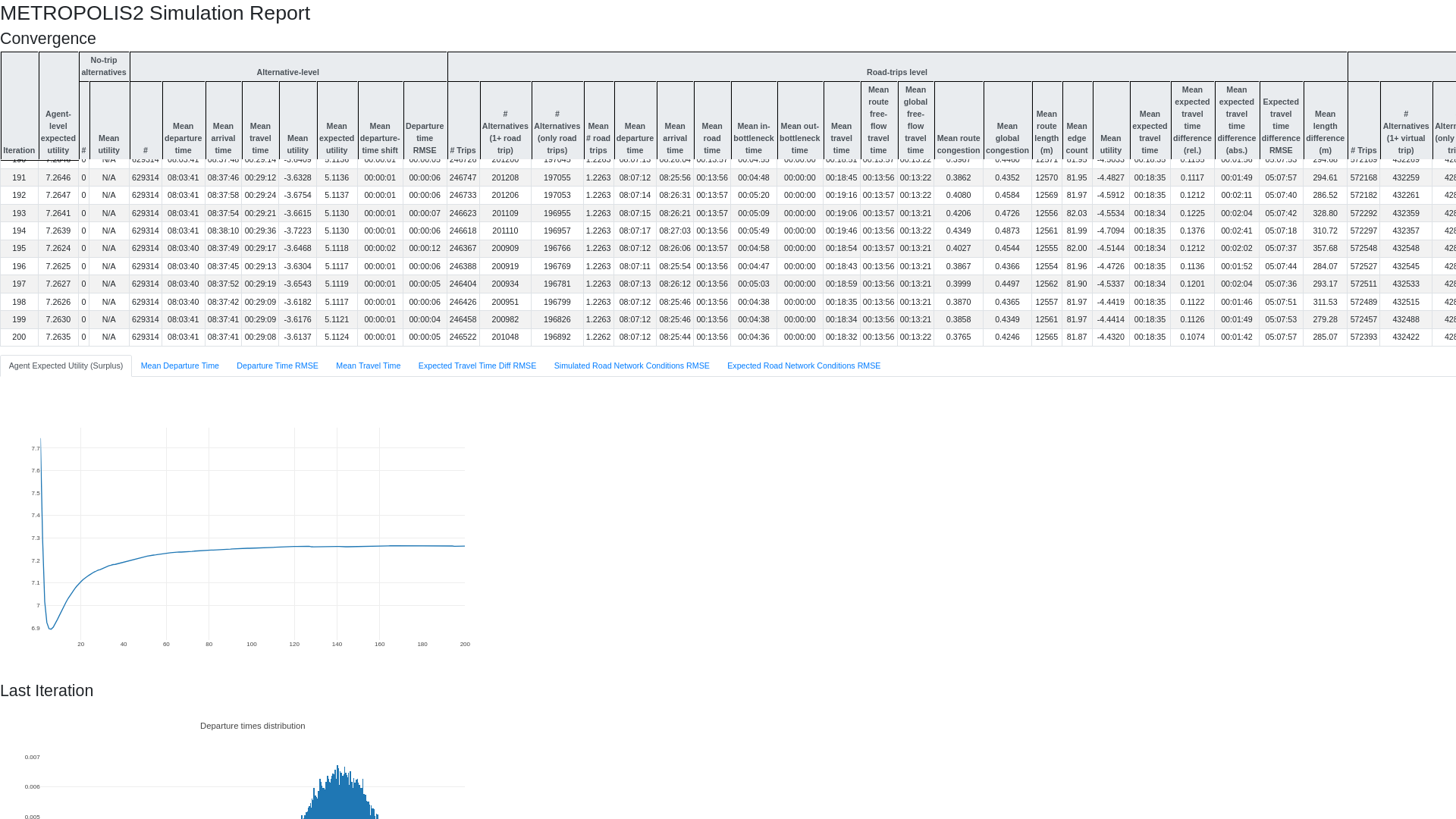This screenshot has height=819, width=1456.
Task: Click iteration 198 row cell
Action: [19, 302]
